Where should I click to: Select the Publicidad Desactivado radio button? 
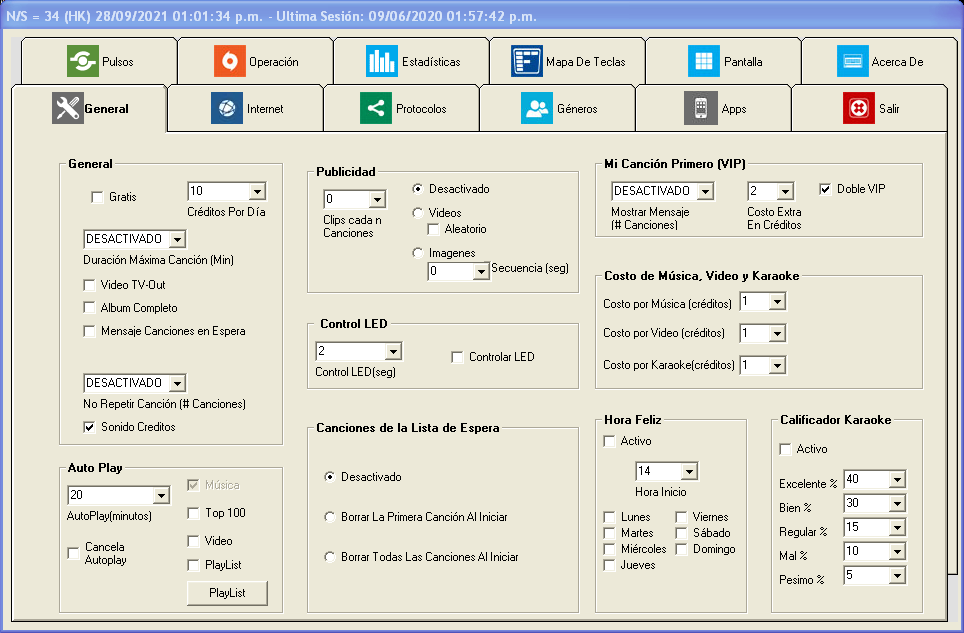point(417,189)
